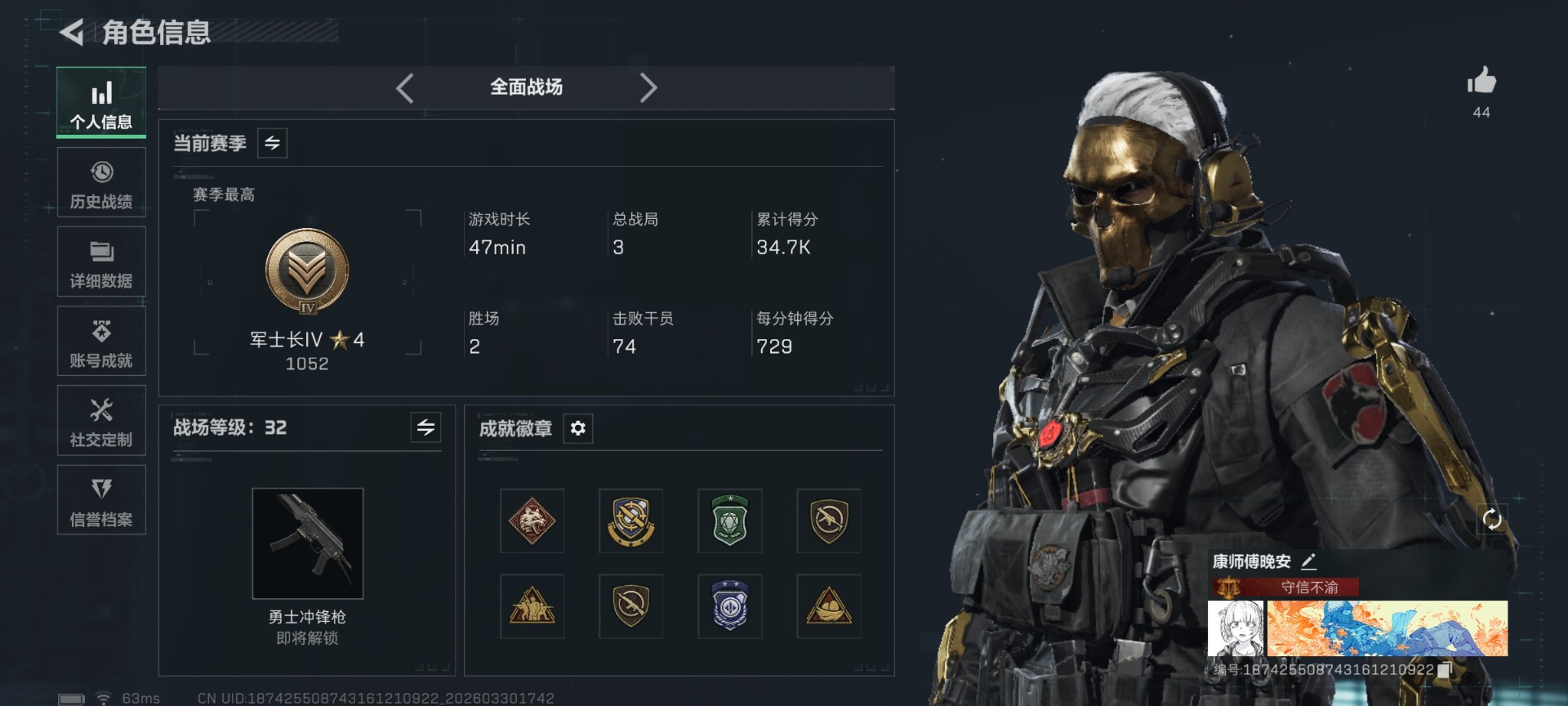1568x706 pixels.
Task: Open 成就徽章 settings gear
Action: click(577, 428)
